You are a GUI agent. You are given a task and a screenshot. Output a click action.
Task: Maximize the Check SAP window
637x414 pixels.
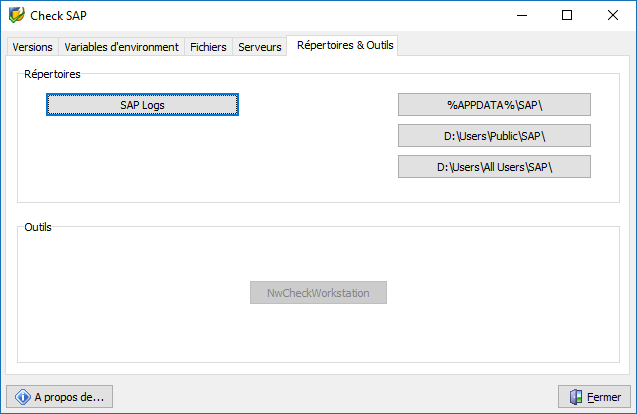(x=567, y=15)
